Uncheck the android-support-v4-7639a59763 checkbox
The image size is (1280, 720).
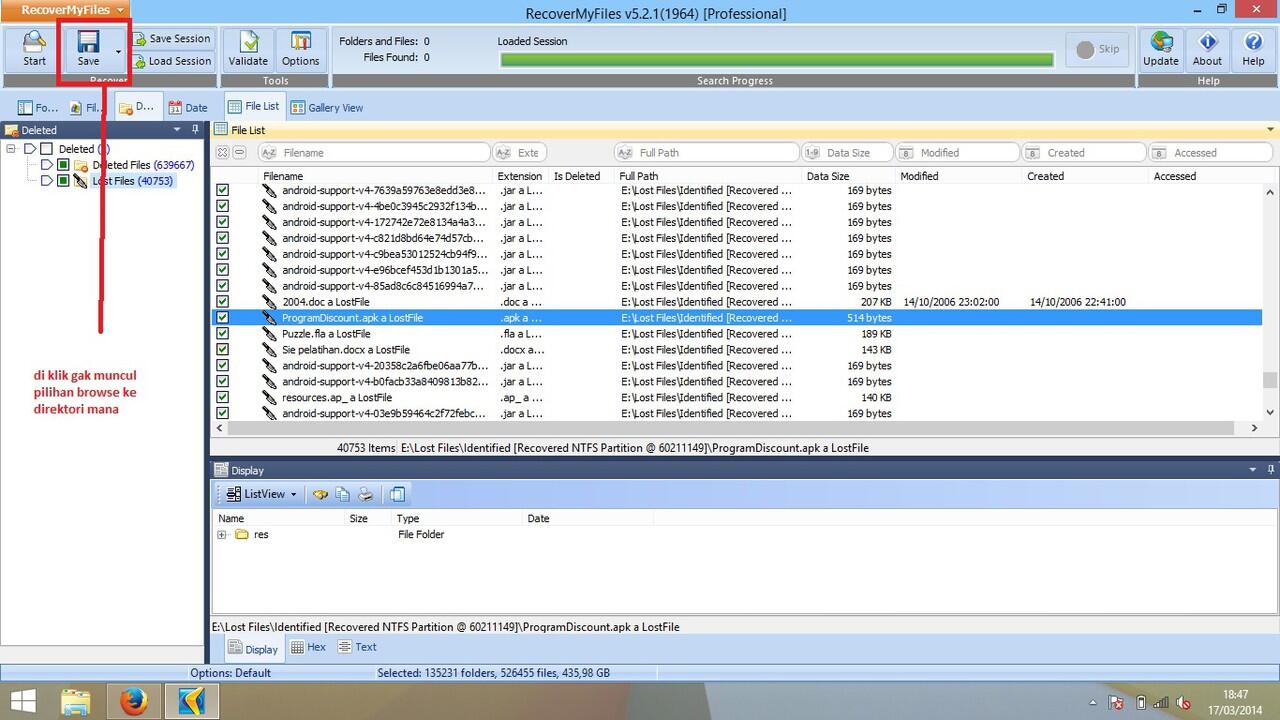[x=223, y=190]
